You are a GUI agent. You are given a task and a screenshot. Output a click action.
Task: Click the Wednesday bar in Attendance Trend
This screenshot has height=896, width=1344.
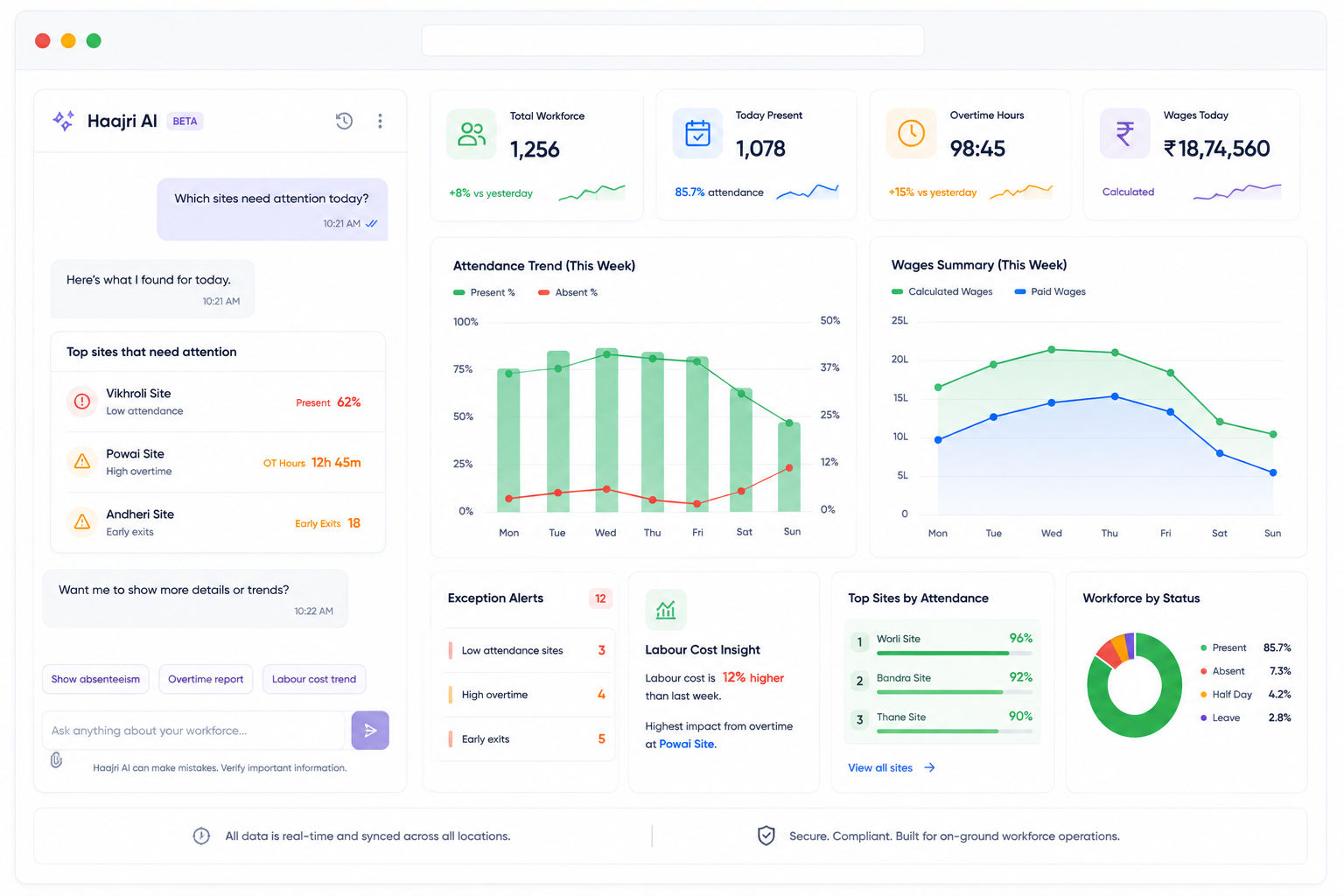click(606, 430)
